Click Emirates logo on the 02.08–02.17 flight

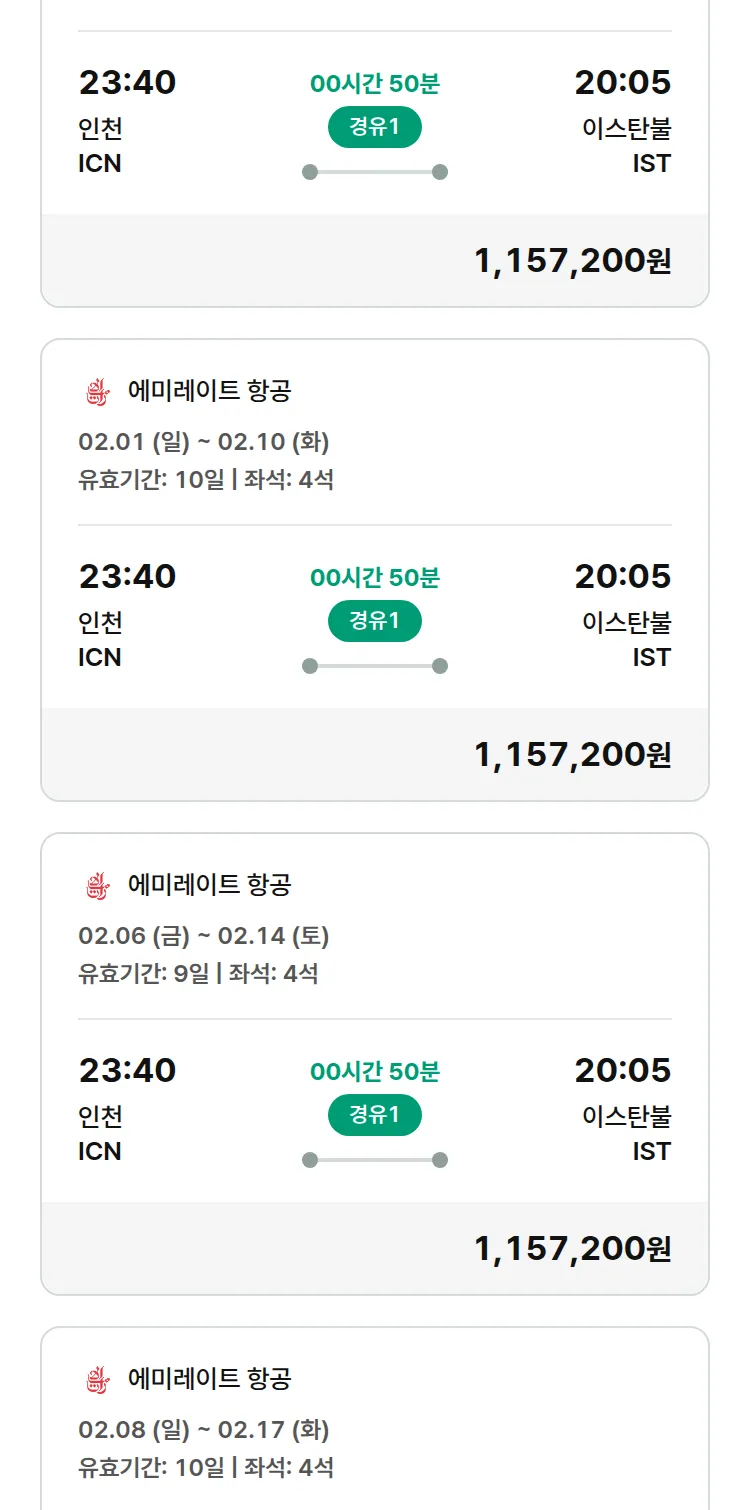click(95, 1380)
